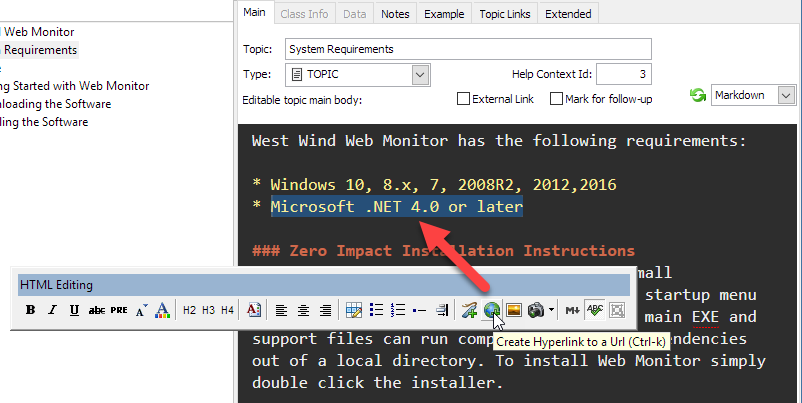Insert bulleted list
The height and width of the screenshot is (403, 802).
(x=376, y=310)
